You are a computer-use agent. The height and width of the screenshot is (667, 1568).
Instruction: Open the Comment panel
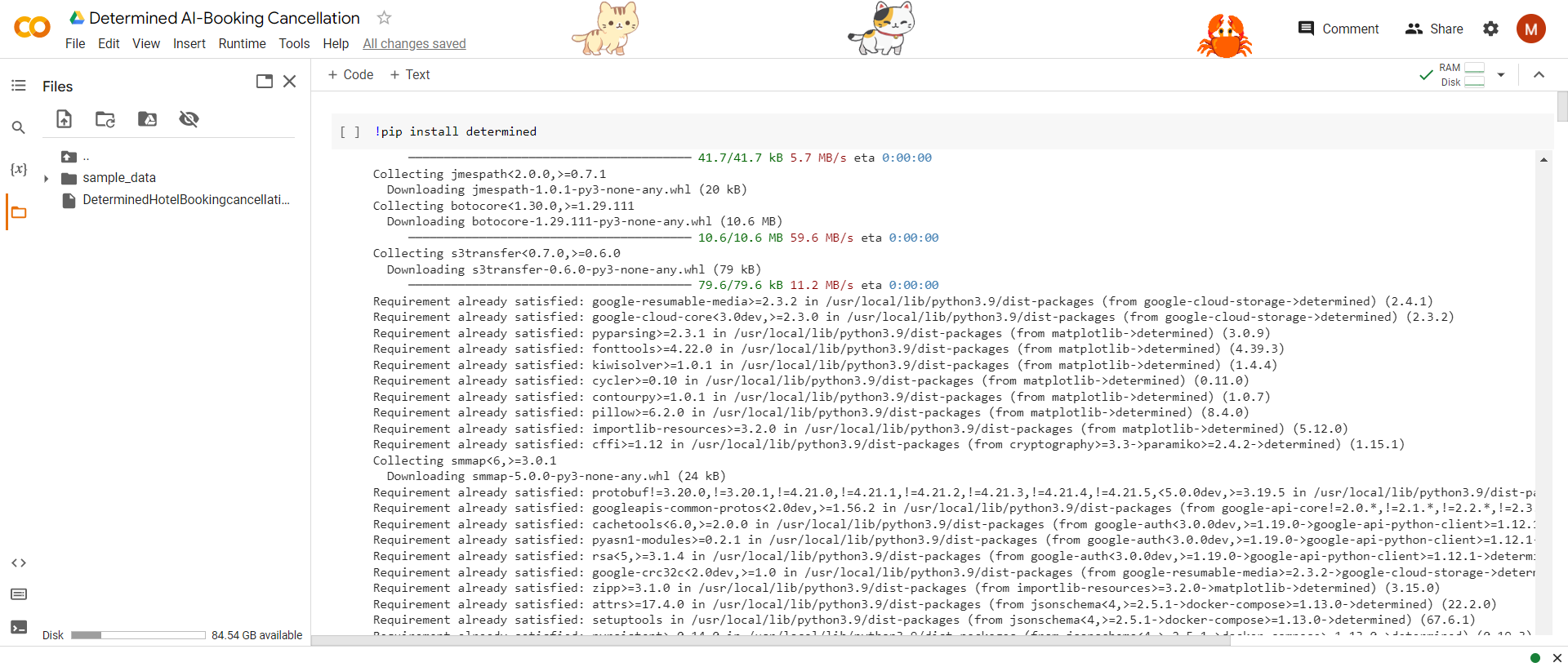1338,29
